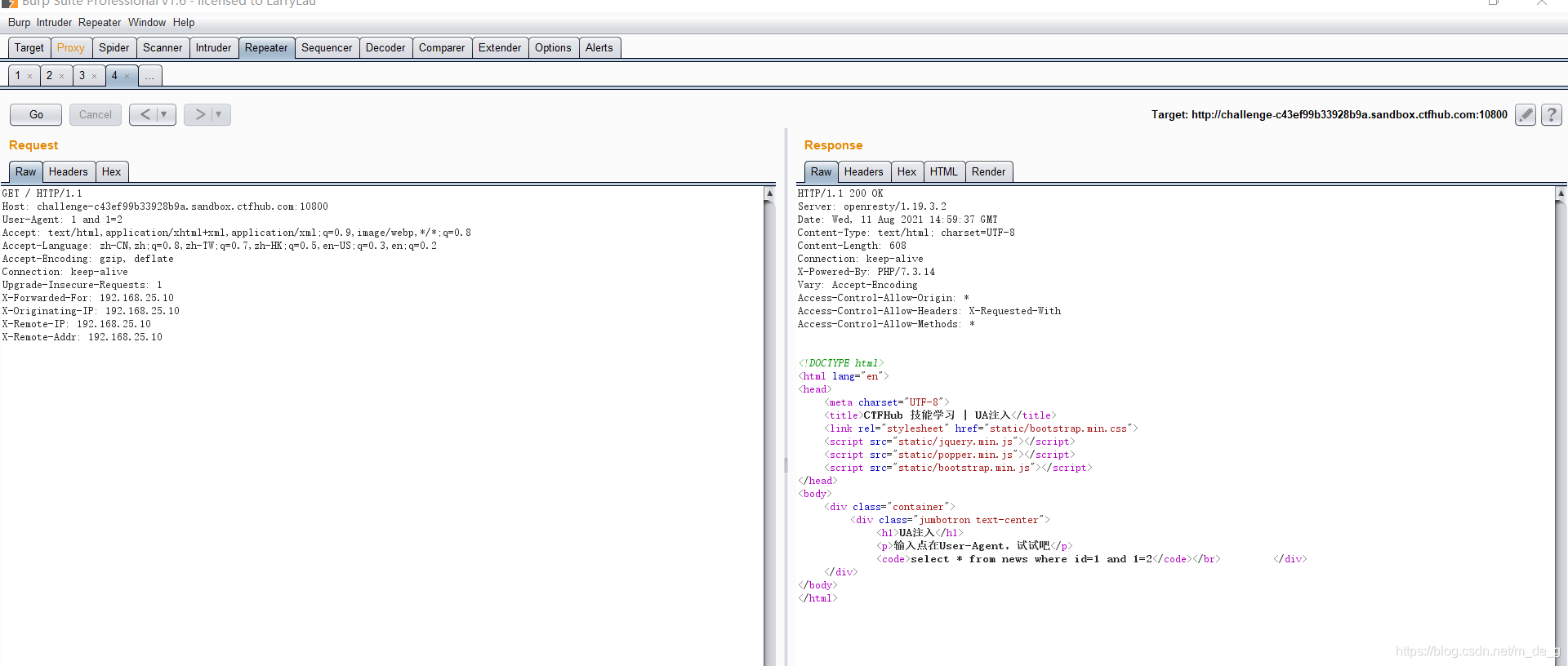The image size is (1568, 666).
Task: Add new Repeater tab with ellipsis
Action: click(x=149, y=76)
